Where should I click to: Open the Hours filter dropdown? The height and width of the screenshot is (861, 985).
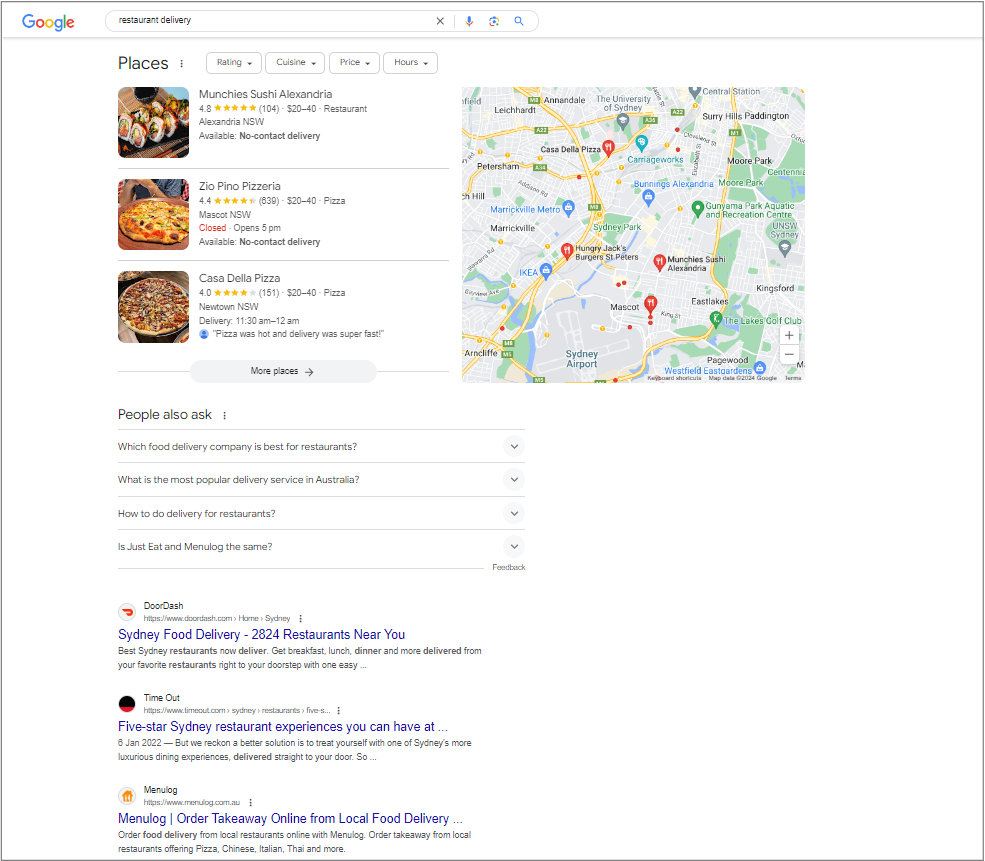[x=410, y=63]
